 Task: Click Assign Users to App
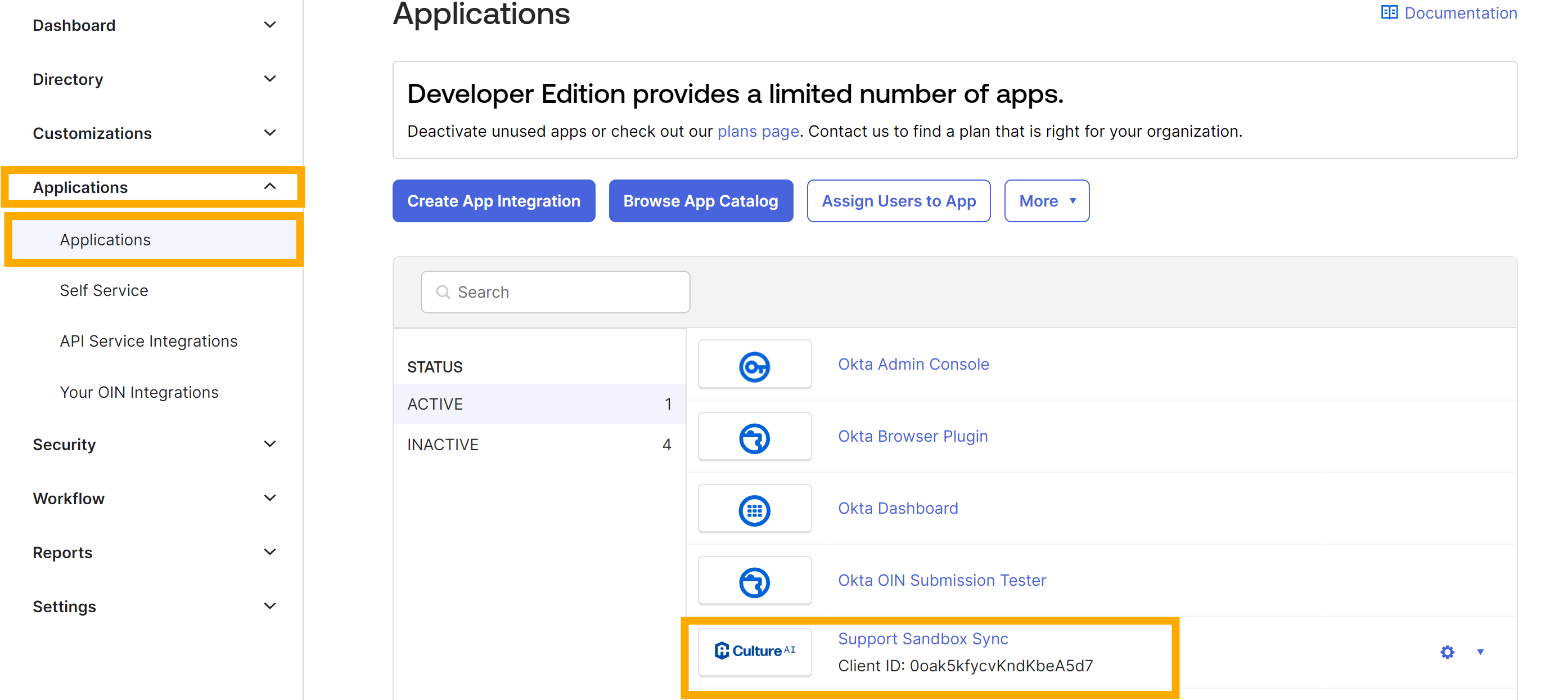[898, 201]
